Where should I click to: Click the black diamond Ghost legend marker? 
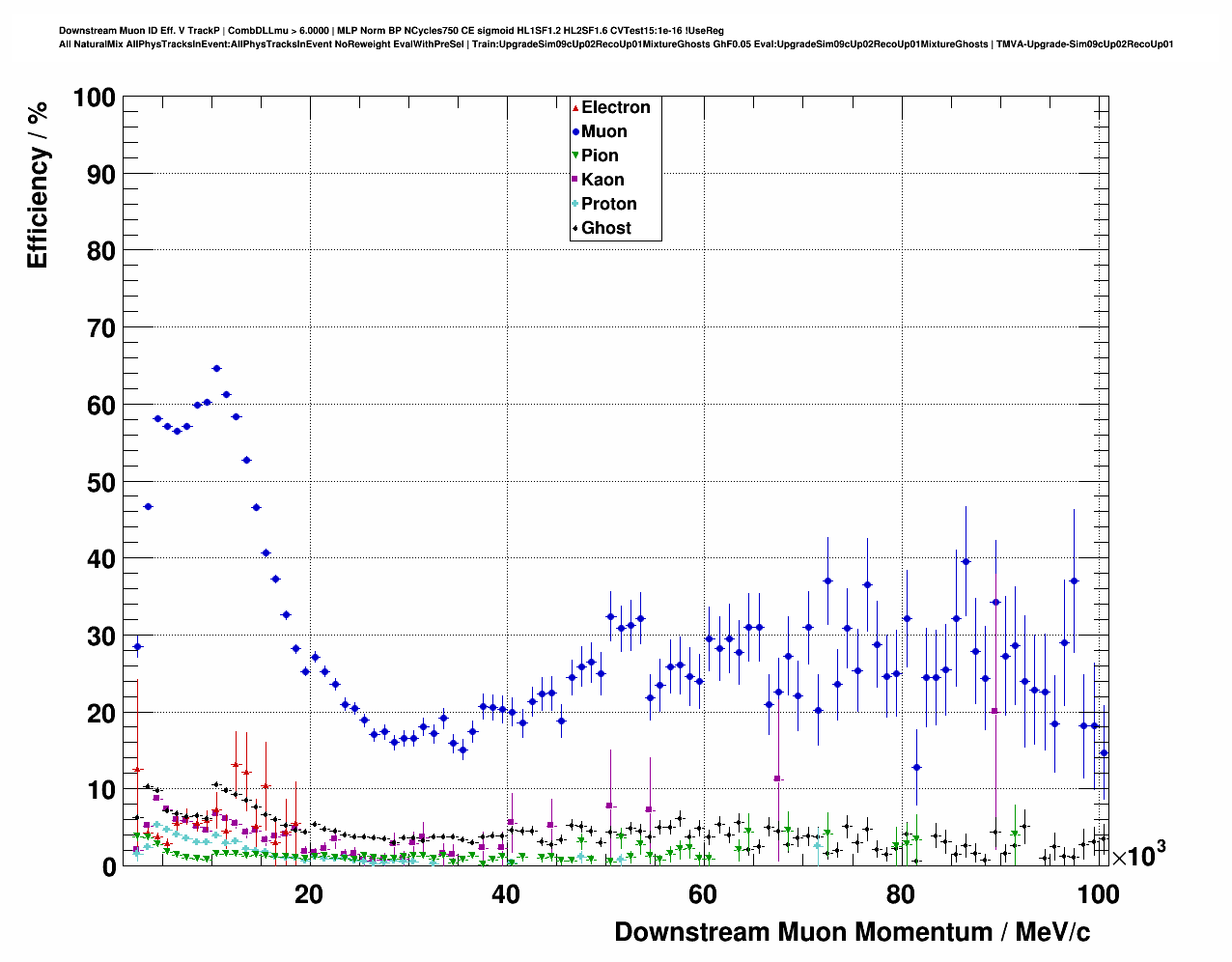tap(575, 228)
